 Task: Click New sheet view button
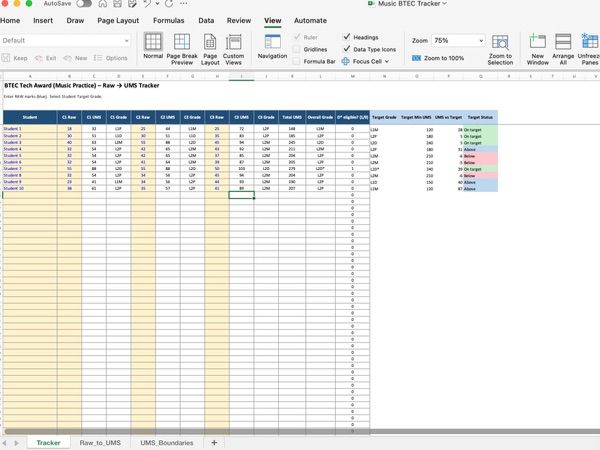coord(75,58)
